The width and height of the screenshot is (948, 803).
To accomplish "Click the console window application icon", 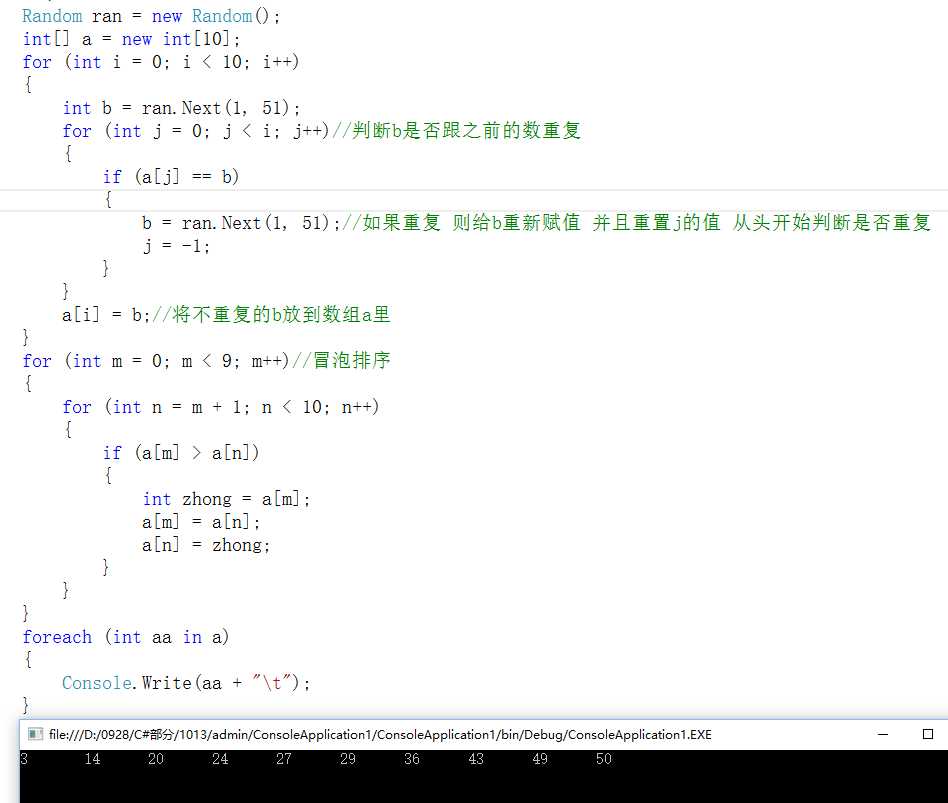I will tap(35, 734).
